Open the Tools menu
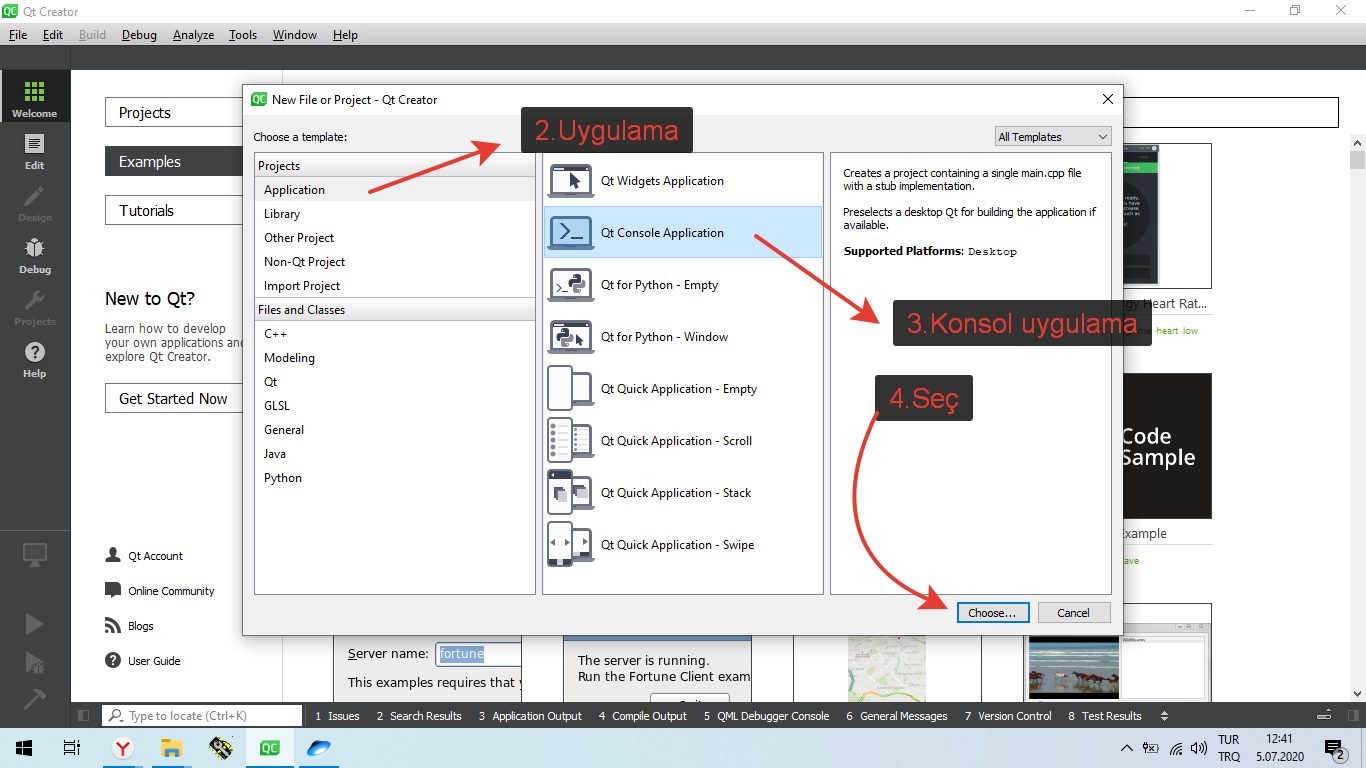 (x=243, y=35)
